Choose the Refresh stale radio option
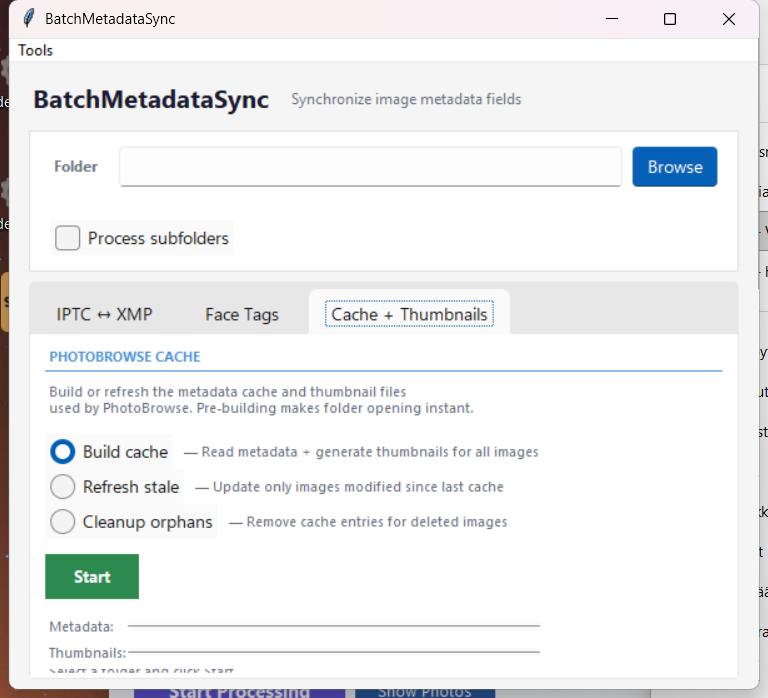This screenshot has width=768, height=698. coord(62,487)
